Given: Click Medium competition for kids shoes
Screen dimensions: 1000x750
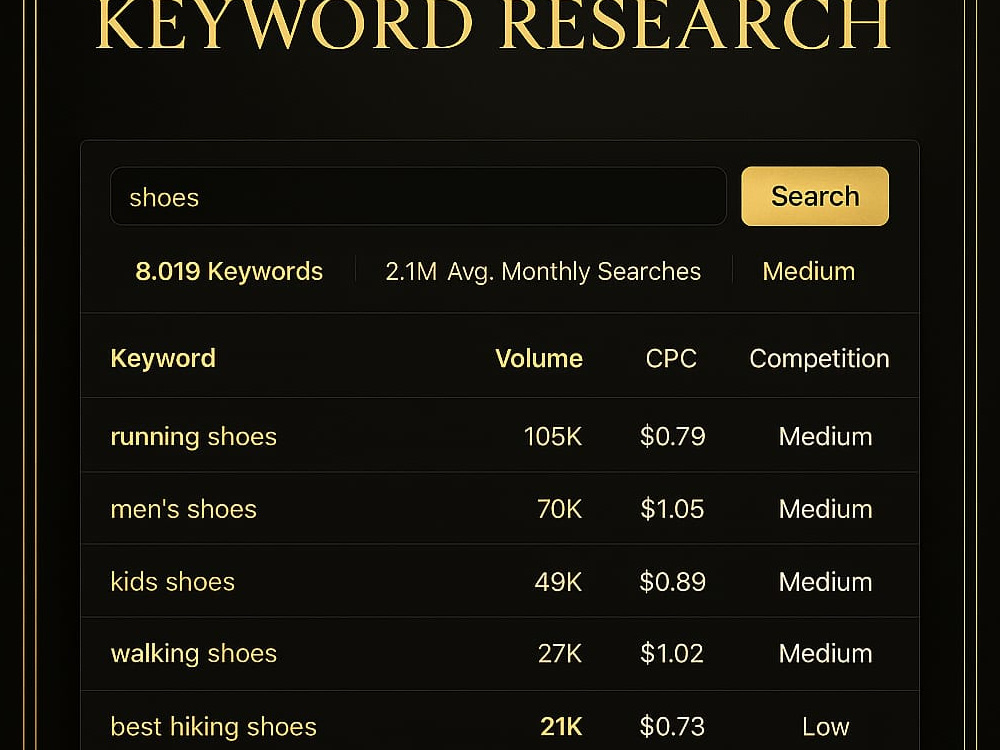Looking at the screenshot, I should tap(826, 582).
